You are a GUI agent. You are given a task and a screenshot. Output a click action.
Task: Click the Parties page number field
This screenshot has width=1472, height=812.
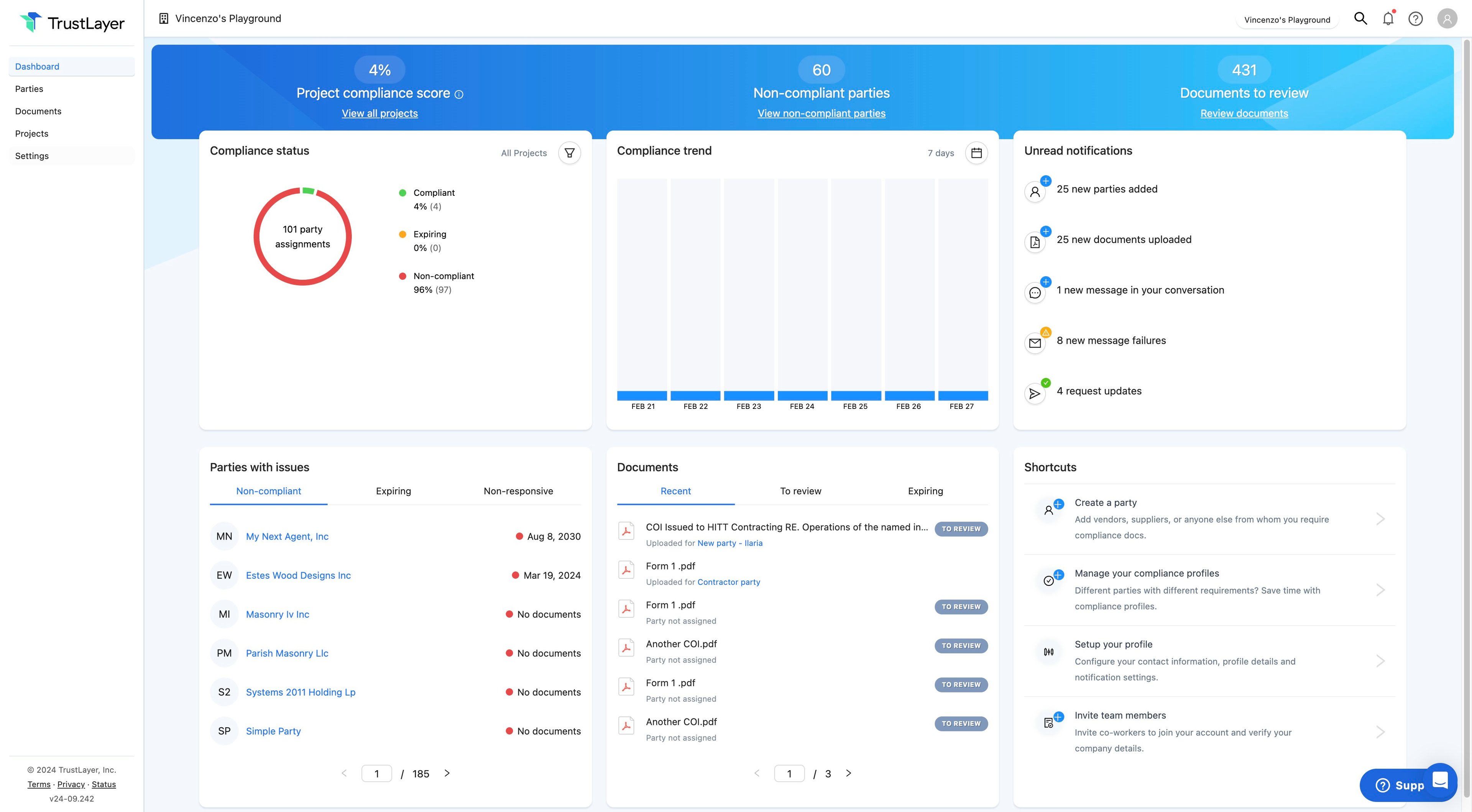click(376, 774)
